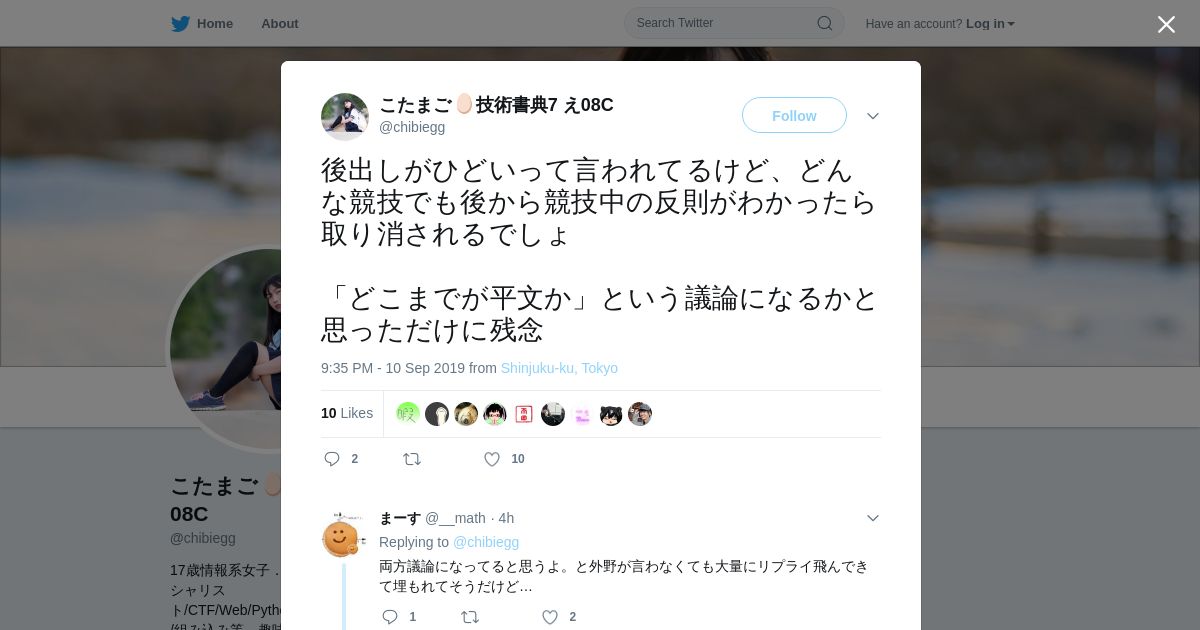1200x630 pixels.
Task: Open the Home menu item
Action: [x=215, y=23]
